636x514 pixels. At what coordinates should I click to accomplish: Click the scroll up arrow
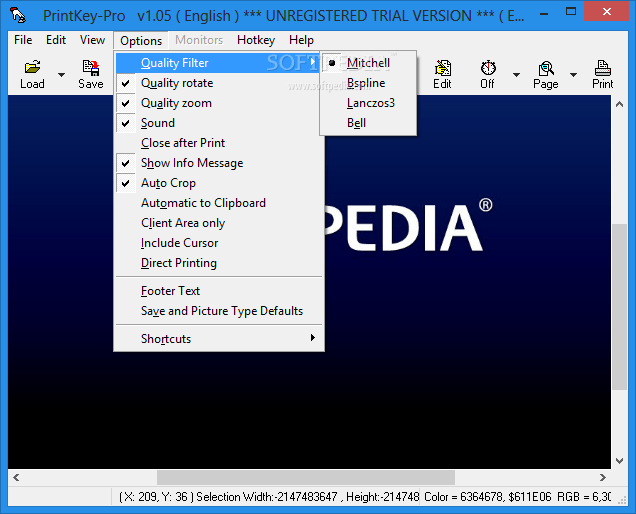(619, 104)
